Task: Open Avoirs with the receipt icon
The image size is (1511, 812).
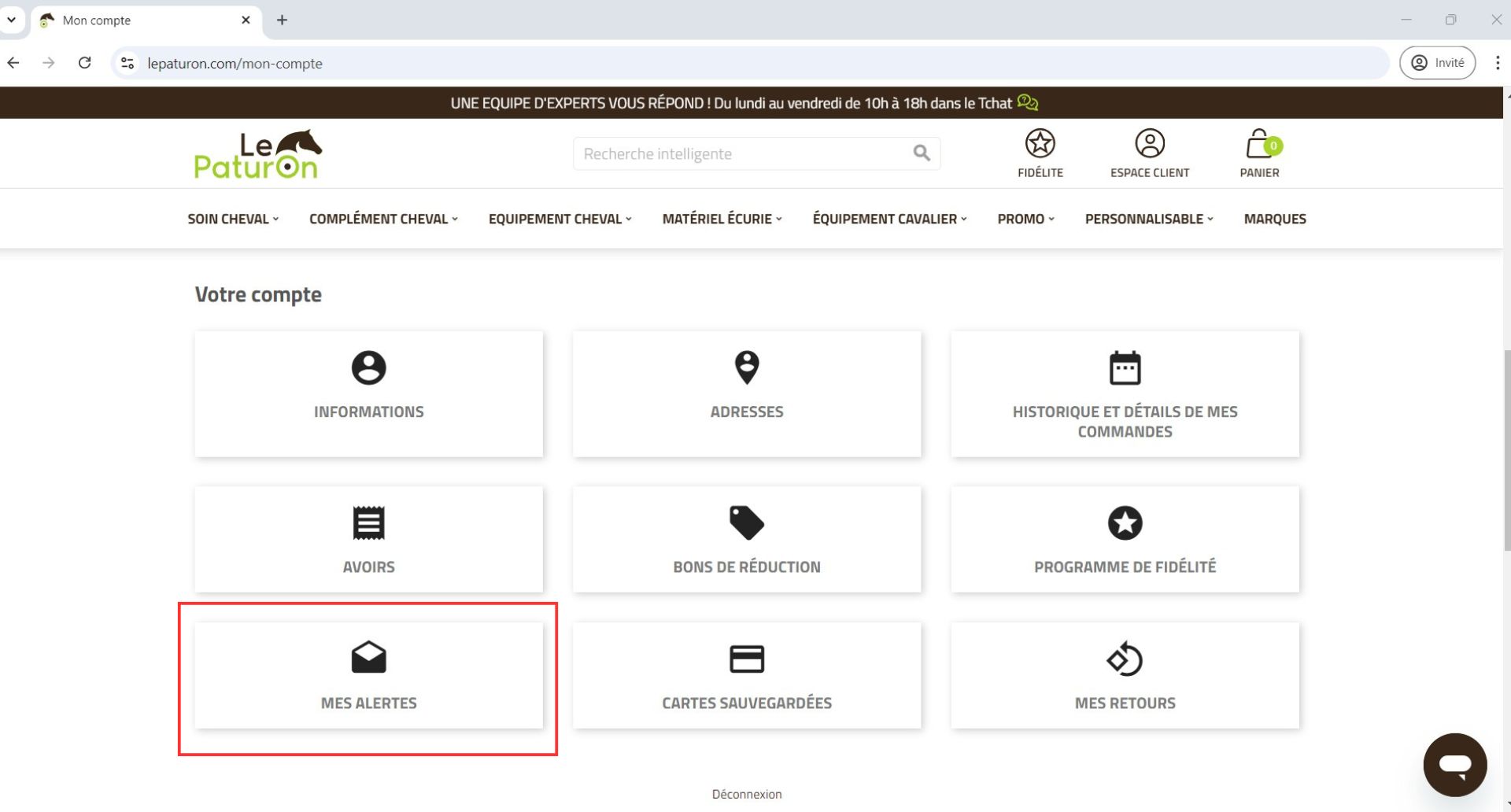Action: 368,522
